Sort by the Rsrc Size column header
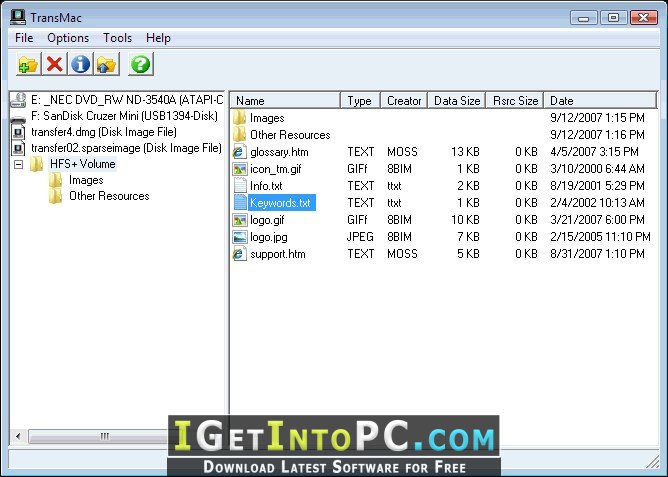 [x=515, y=101]
